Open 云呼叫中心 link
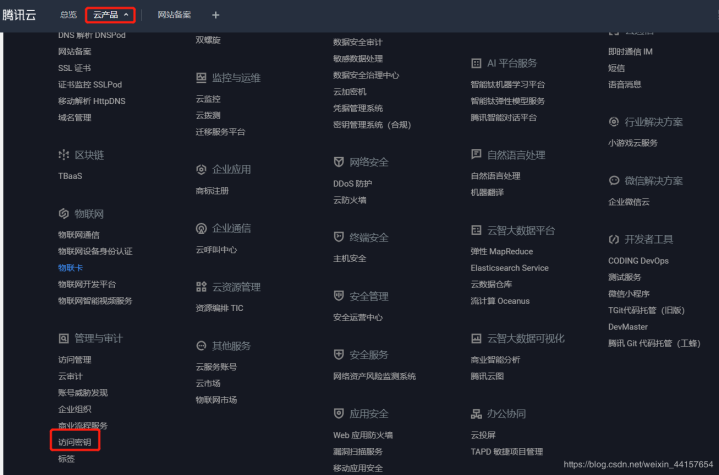Image resolution: width=719 pixels, height=475 pixels. pyautogui.click(x=216, y=249)
